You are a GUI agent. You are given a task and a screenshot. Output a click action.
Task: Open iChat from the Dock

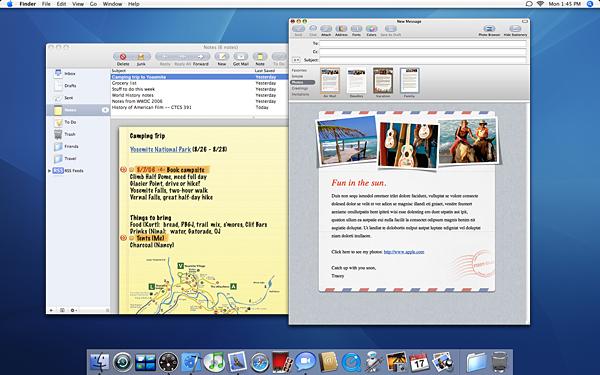point(305,361)
